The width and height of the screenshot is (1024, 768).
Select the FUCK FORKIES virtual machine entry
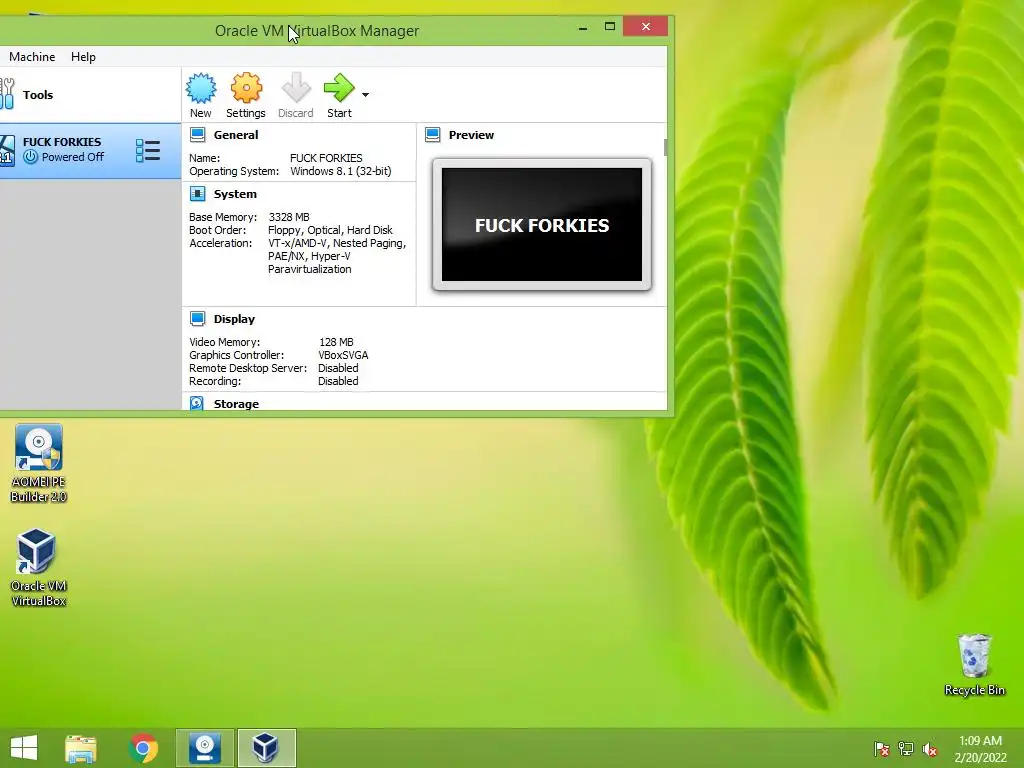pyautogui.click(x=90, y=150)
